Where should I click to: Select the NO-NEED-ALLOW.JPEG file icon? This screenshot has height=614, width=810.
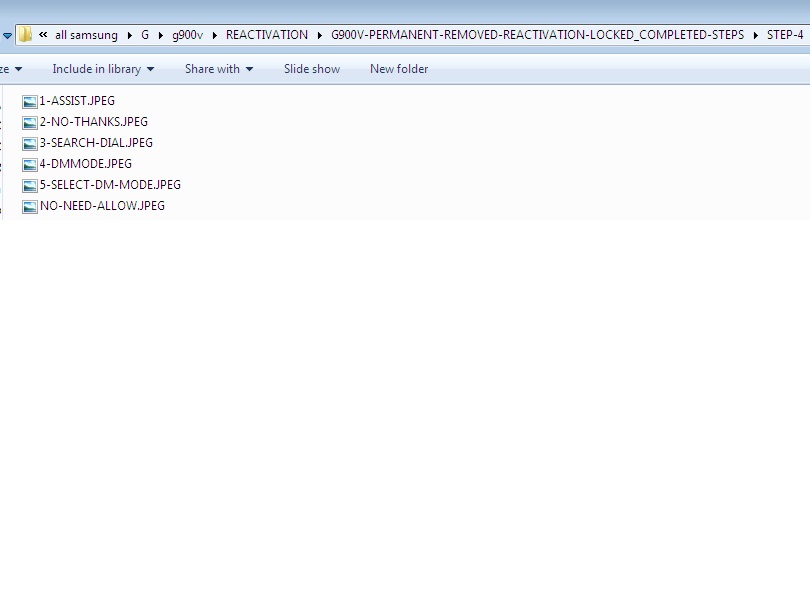[30, 206]
